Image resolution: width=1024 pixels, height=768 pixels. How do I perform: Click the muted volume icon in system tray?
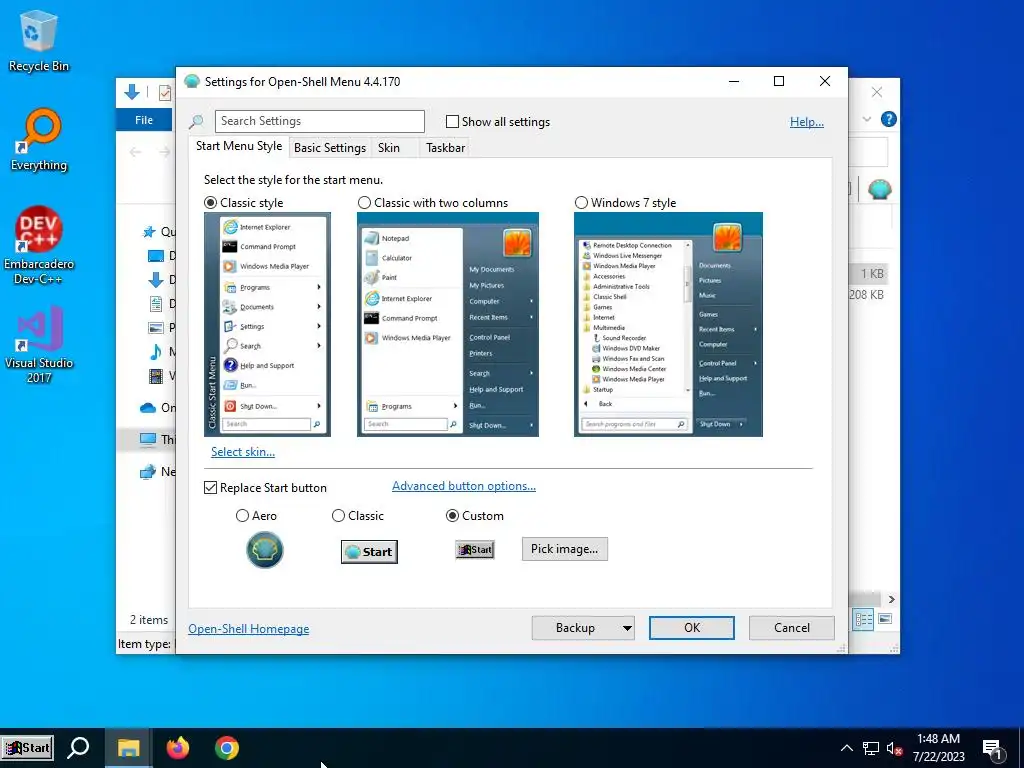[x=895, y=748]
